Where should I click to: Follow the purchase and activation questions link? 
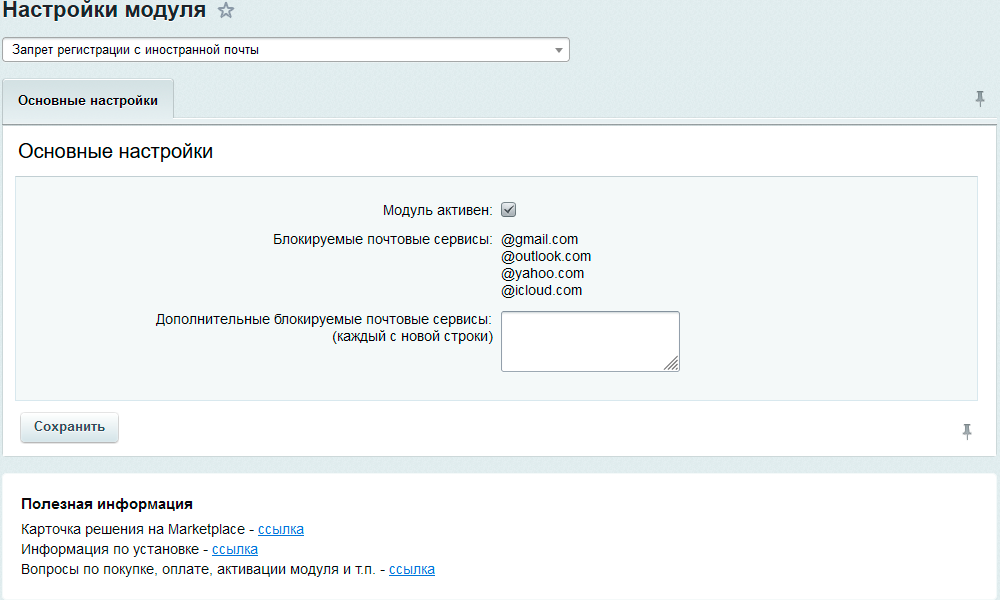tap(412, 569)
